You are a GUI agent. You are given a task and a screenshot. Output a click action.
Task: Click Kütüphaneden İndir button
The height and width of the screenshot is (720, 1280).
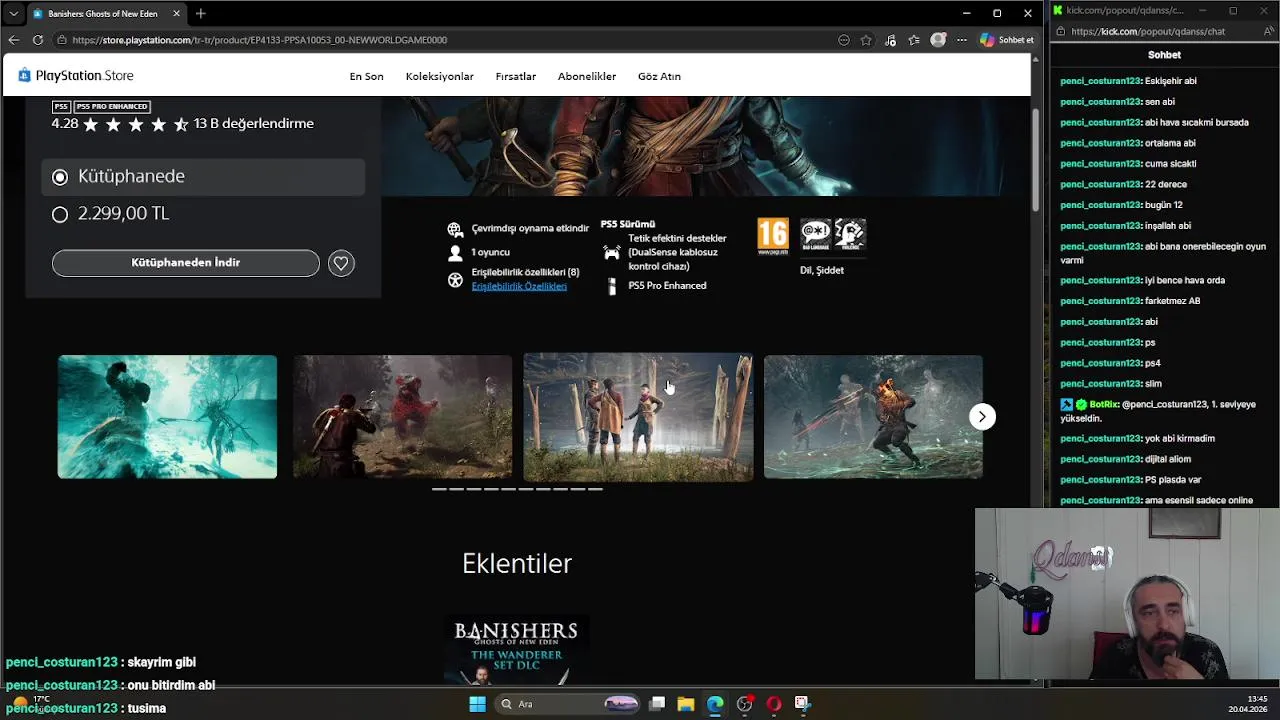pyautogui.click(x=186, y=263)
